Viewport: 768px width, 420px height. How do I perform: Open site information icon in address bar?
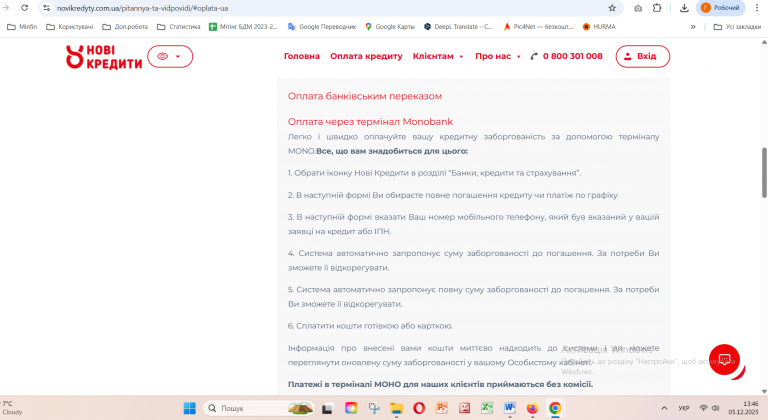47,8
